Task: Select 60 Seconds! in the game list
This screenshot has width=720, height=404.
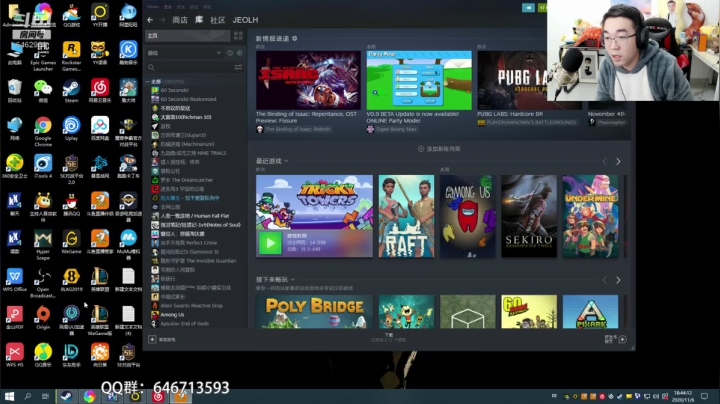Action: [x=174, y=90]
